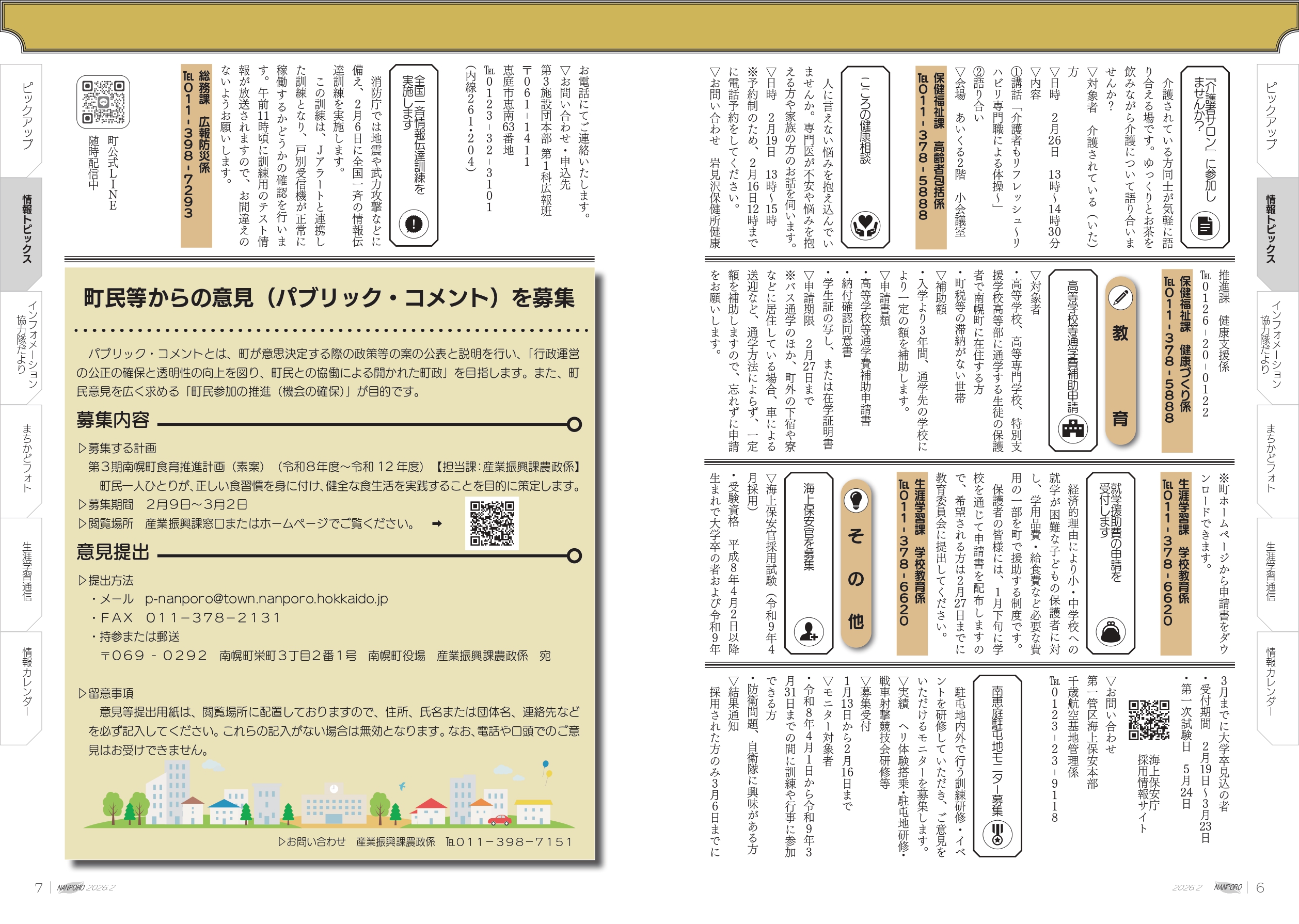Click the 総務課 広報防災係 phone number banner

click(196, 156)
